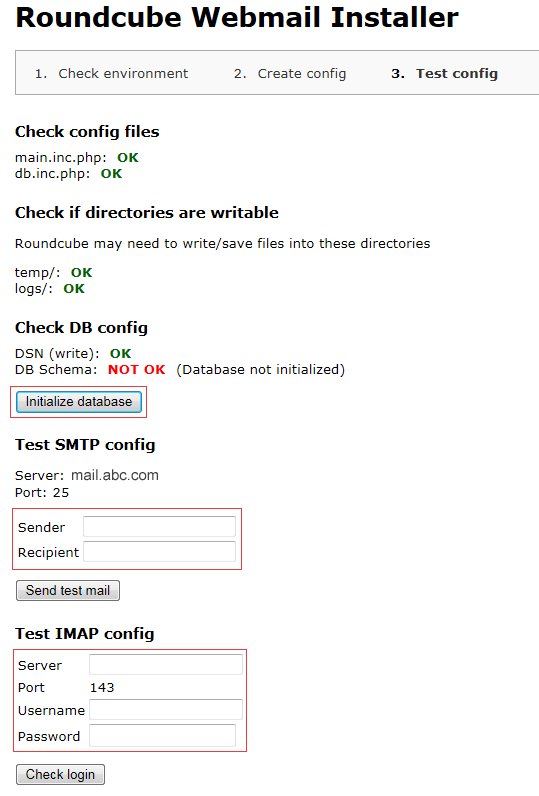Click the red NOT OK status text
This screenshot has width=539, height=796.
point(137,370)
